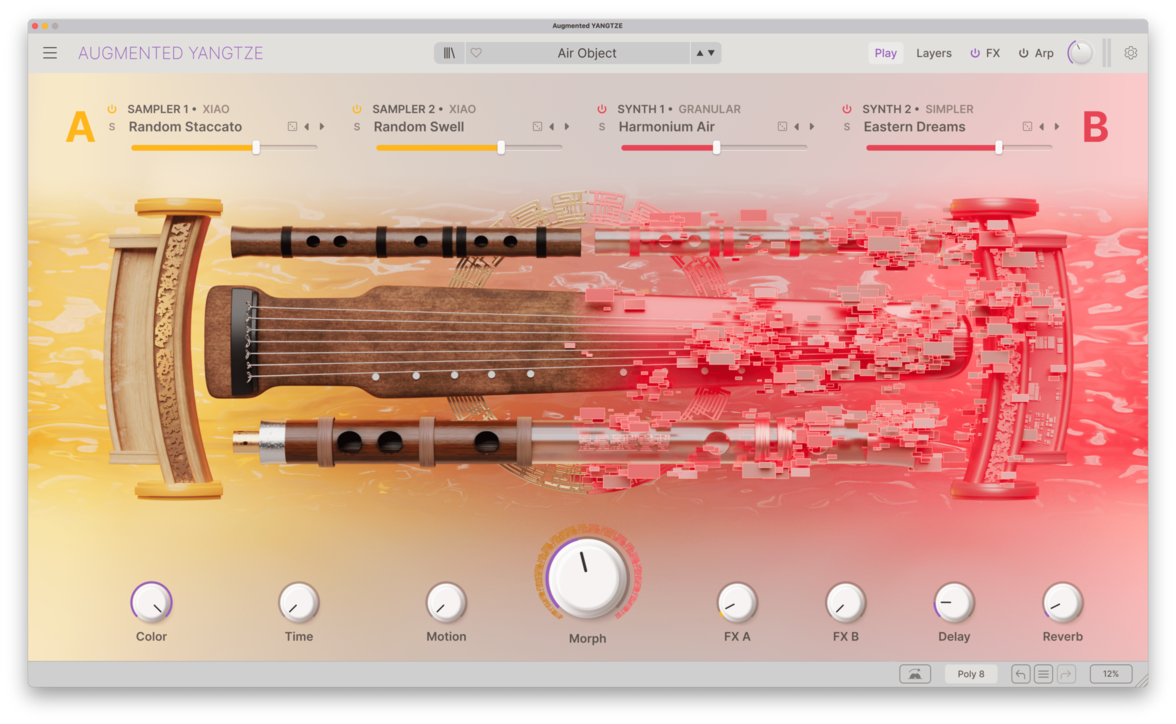Viewport: 1176px width, 724px height.
Task: Randomize Sampler 1 with the dice icon
Action: pyautogui.click(x=292, y=127)
